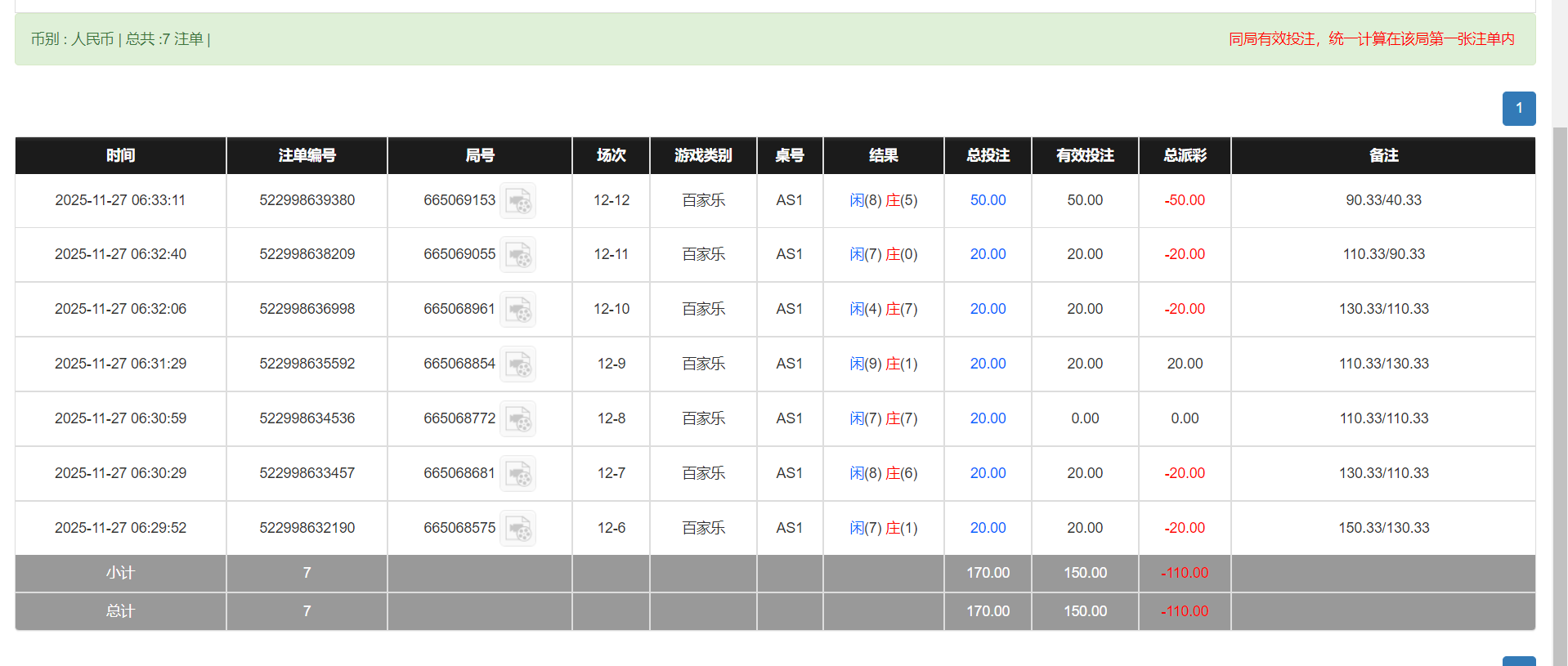Image resolution: width=1568 pixels, height=666 pixels.
Task: Select the 结果 column header
Action: [x=884, y=155]
